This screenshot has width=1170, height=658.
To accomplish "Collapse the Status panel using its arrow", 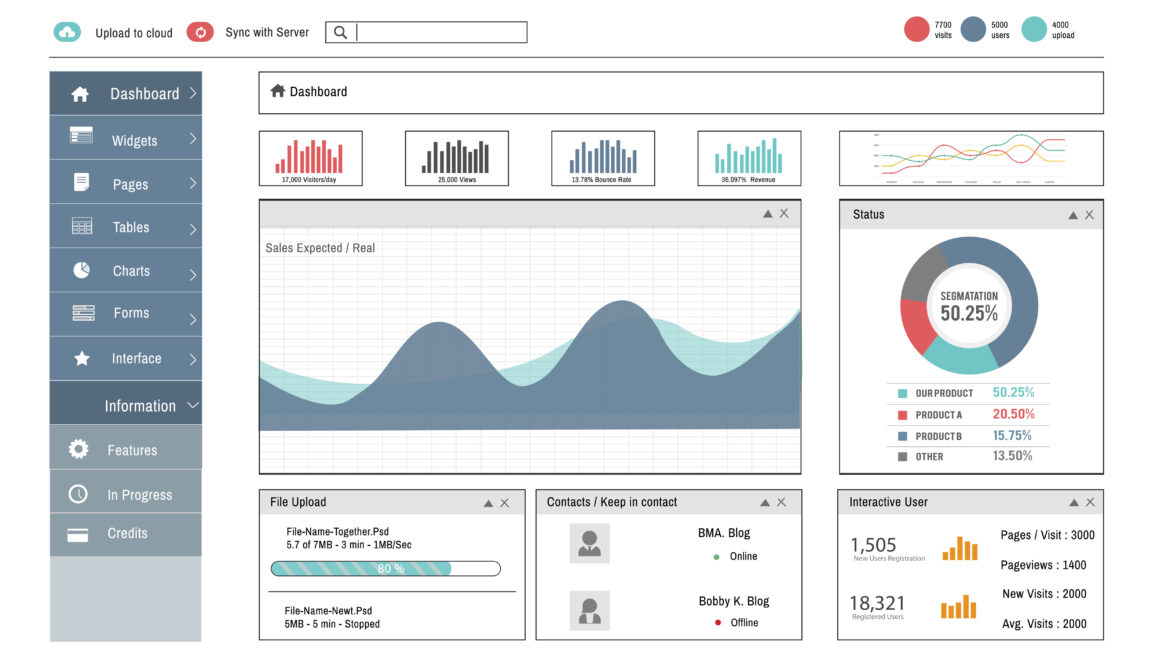I will click(x=1074, y=214).
